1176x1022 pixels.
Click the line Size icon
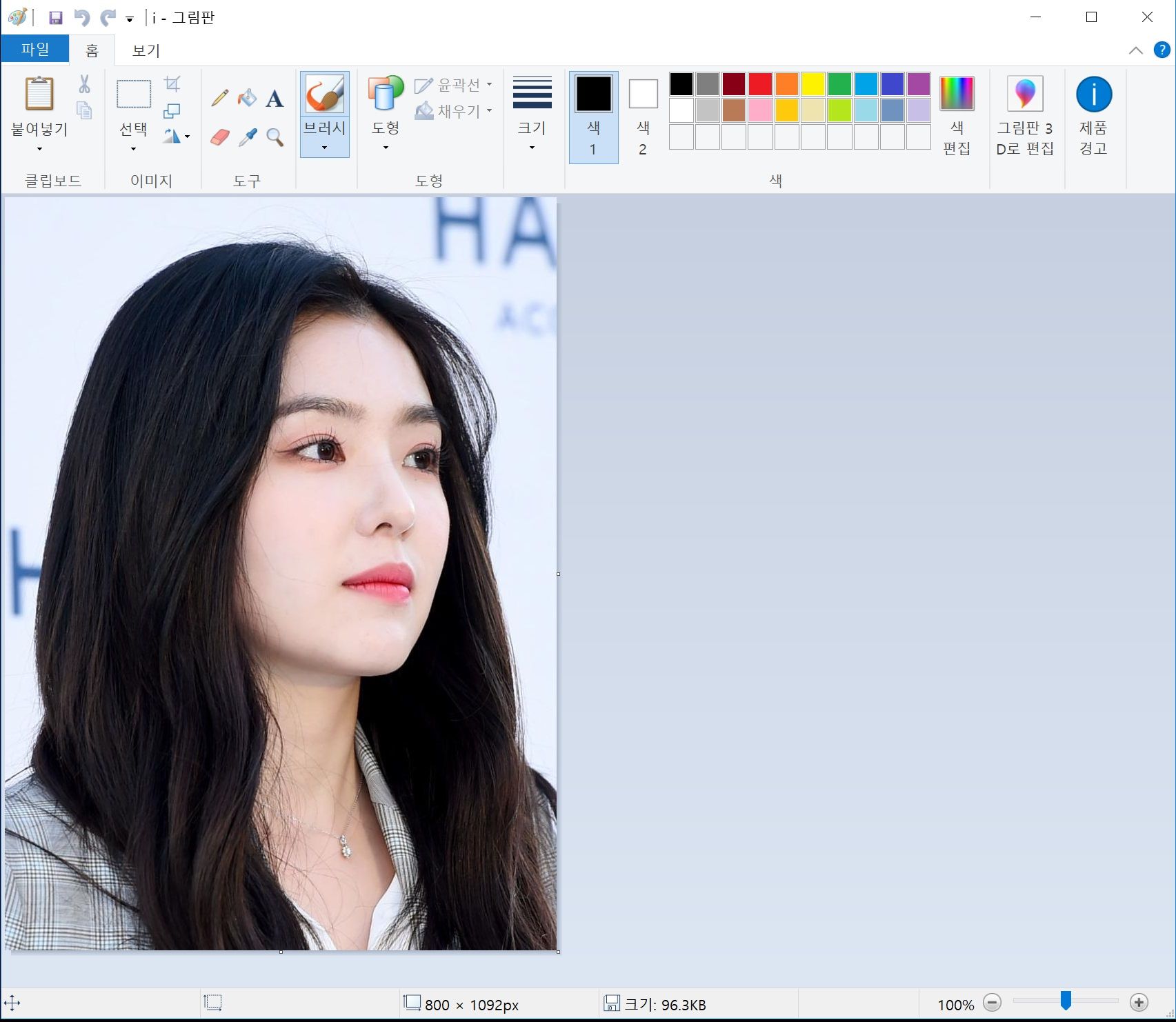[532, 92]
